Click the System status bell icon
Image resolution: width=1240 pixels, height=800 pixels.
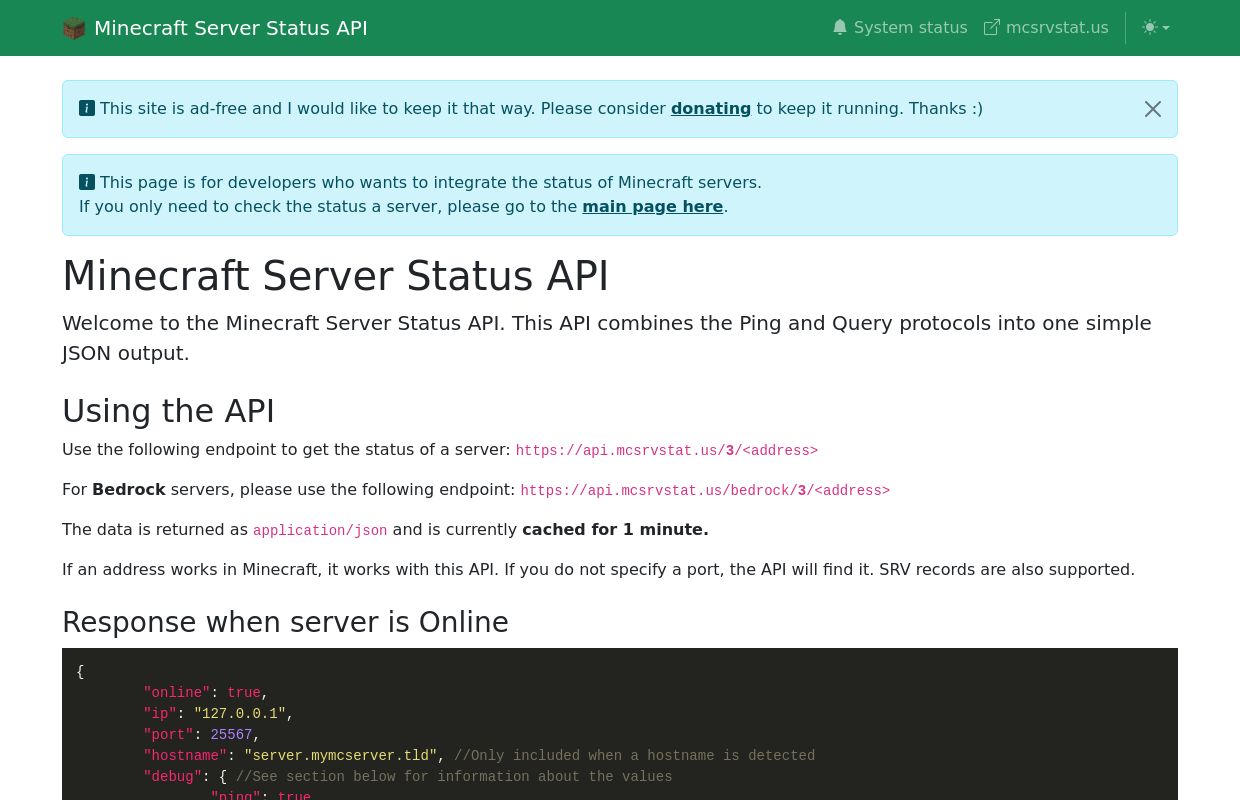(840, 27)
